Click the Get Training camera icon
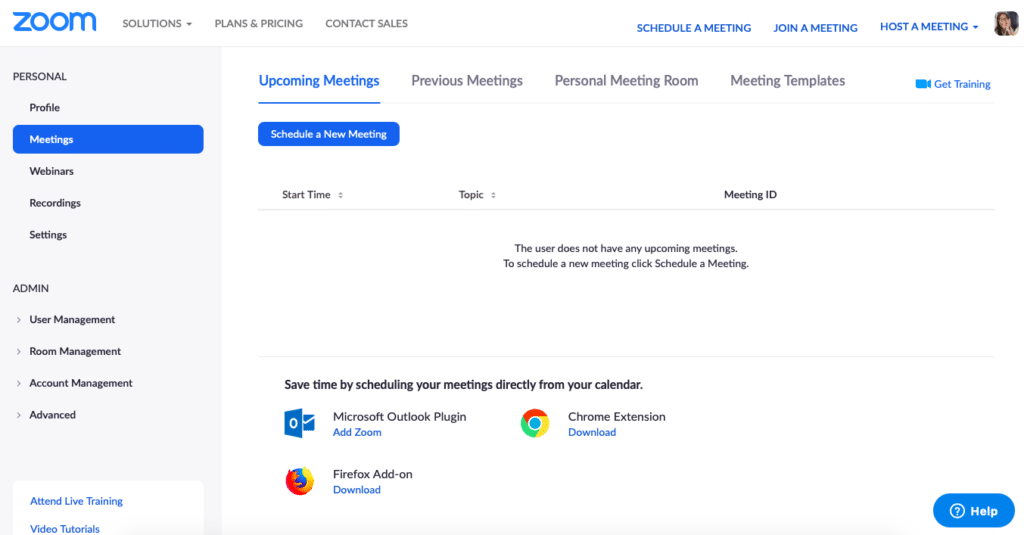 tap(923, 84)
